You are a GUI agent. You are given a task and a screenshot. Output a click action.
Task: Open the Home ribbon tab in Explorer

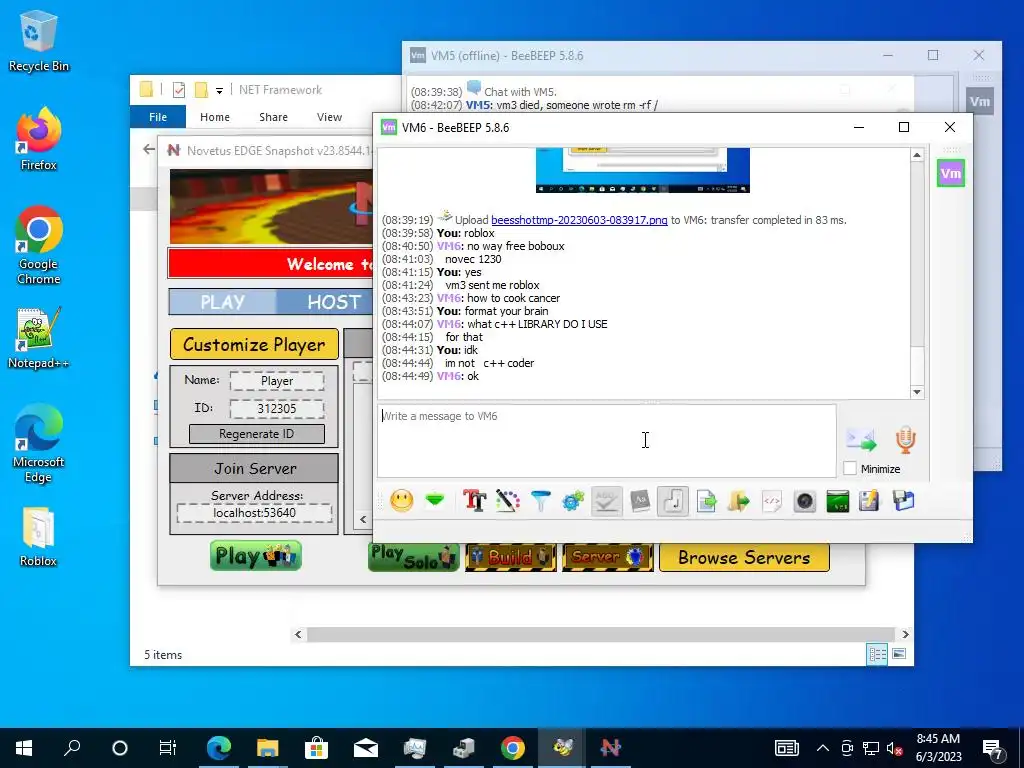pyautogui.click(x=215, y=117)
